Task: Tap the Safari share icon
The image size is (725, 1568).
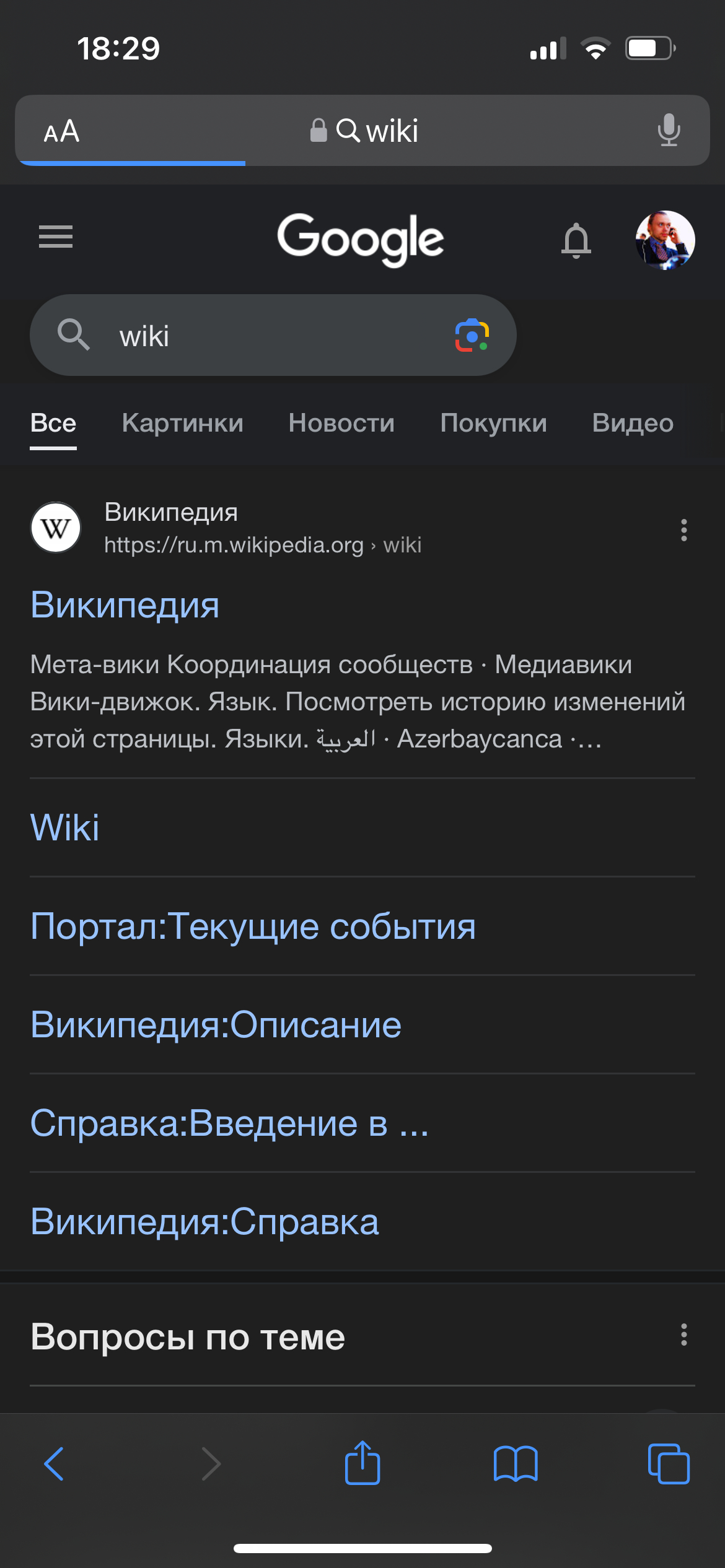Action: click(x=362, y=1463)
